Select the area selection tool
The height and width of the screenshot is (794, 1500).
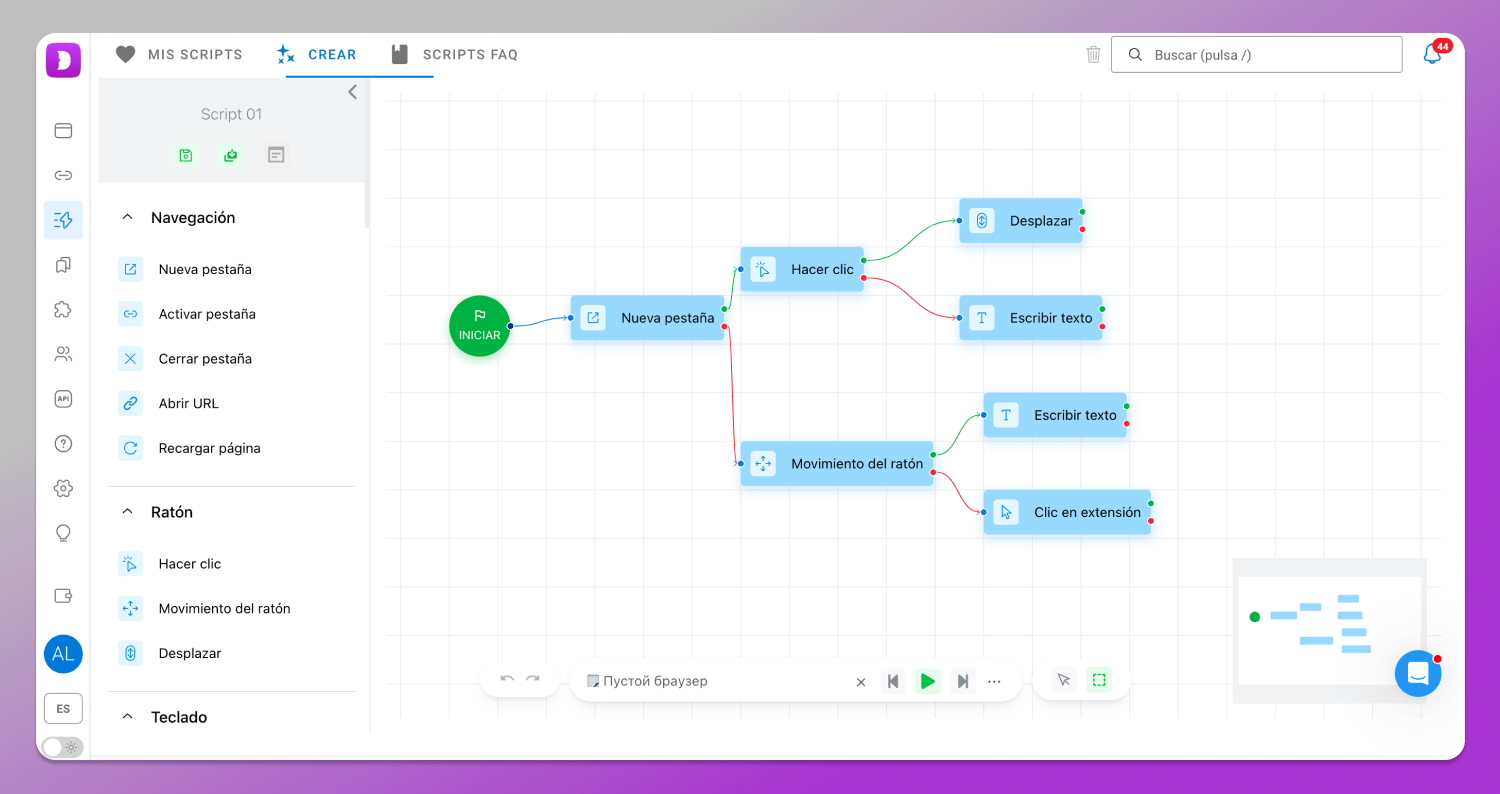[1099, 680]
